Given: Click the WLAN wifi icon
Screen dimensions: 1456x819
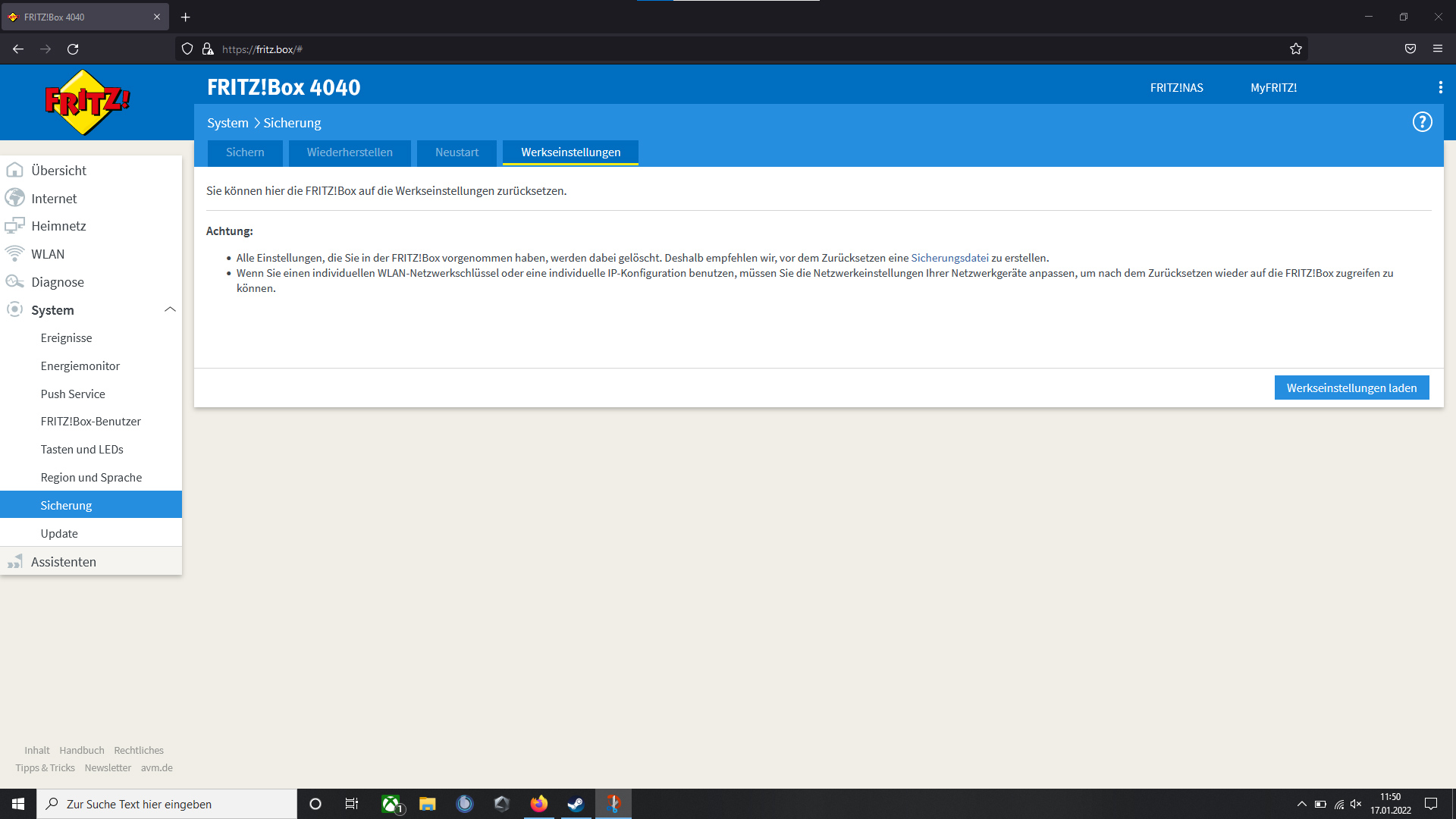Looking at the screenshot, I should pos(14,253).
